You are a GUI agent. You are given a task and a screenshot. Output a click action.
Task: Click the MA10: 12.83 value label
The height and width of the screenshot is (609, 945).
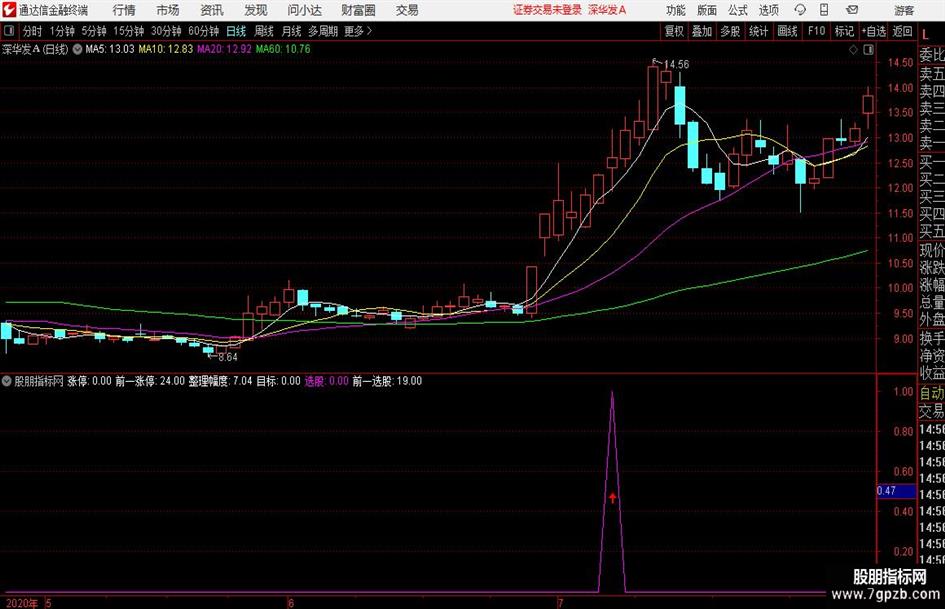(166, 49)
